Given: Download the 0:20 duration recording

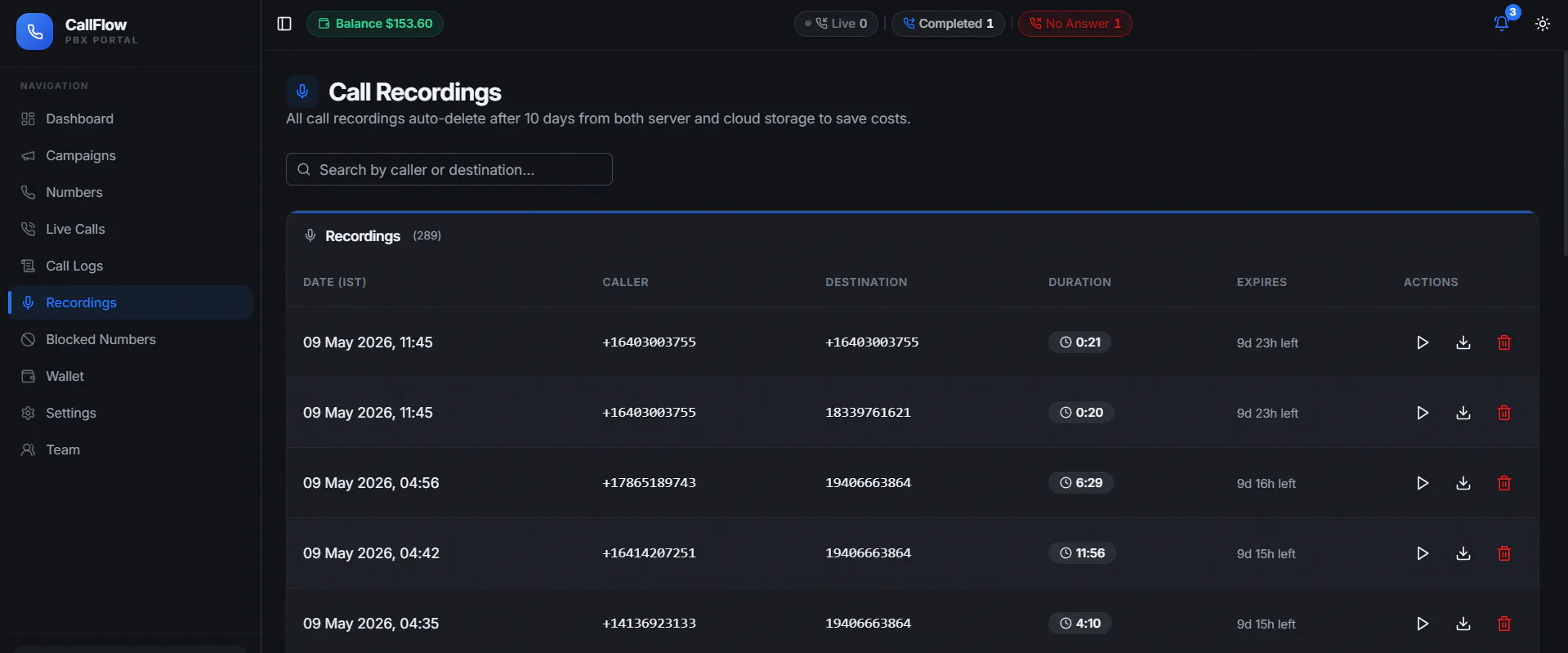Looking at the screenshot, I should [1463, 413].
